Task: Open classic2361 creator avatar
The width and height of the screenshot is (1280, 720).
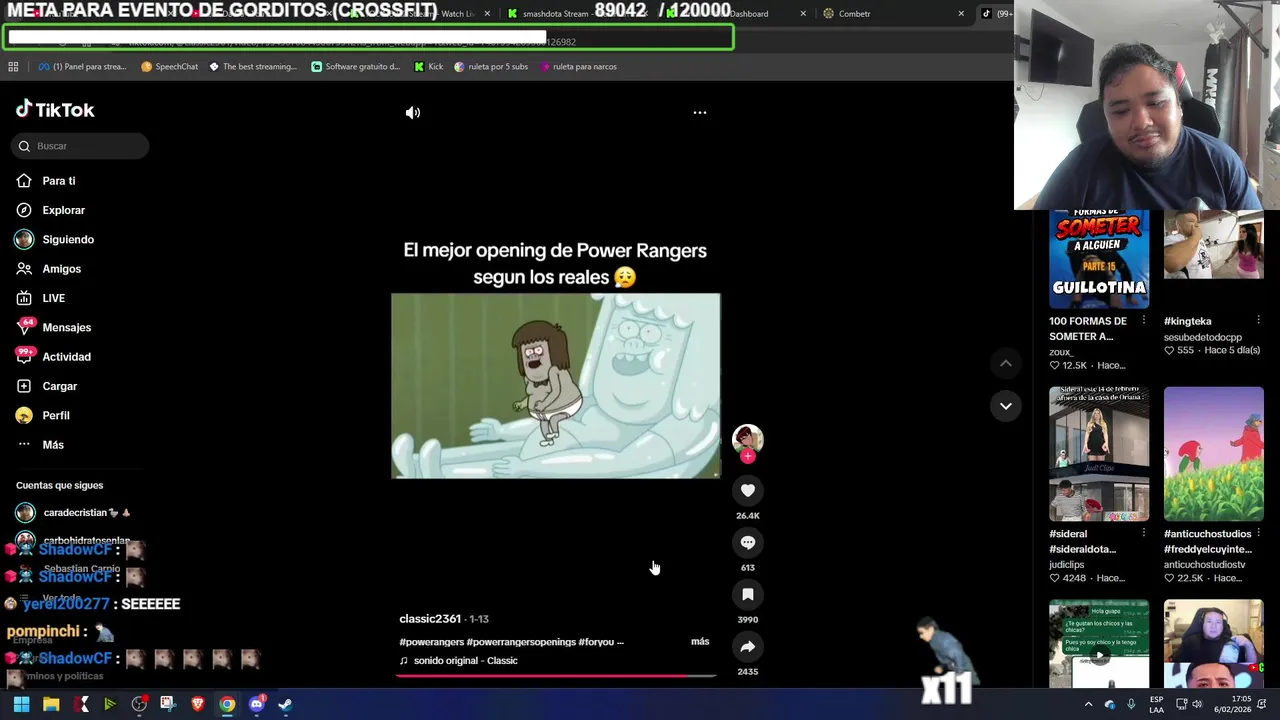Action: pyautogui.click(x=747, y=439)
